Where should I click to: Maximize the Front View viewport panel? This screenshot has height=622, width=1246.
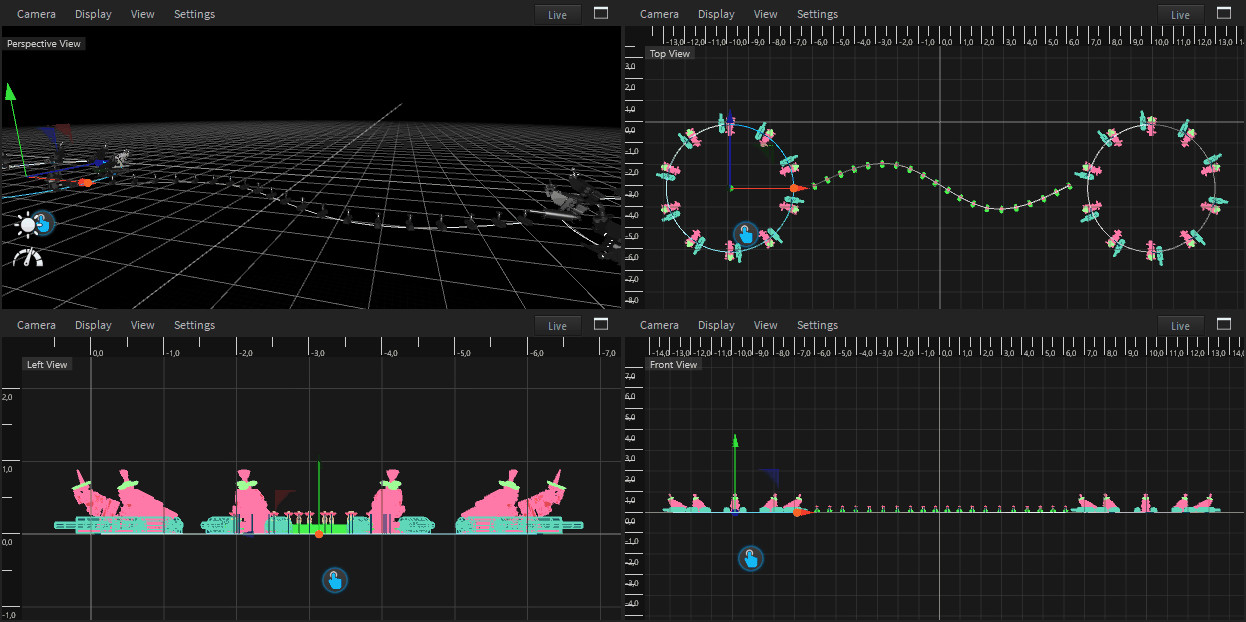(1224, 325)
